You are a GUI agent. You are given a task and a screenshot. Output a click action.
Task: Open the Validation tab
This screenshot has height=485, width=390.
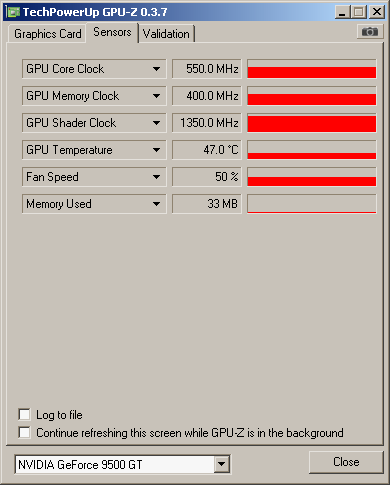coord(166,34)
